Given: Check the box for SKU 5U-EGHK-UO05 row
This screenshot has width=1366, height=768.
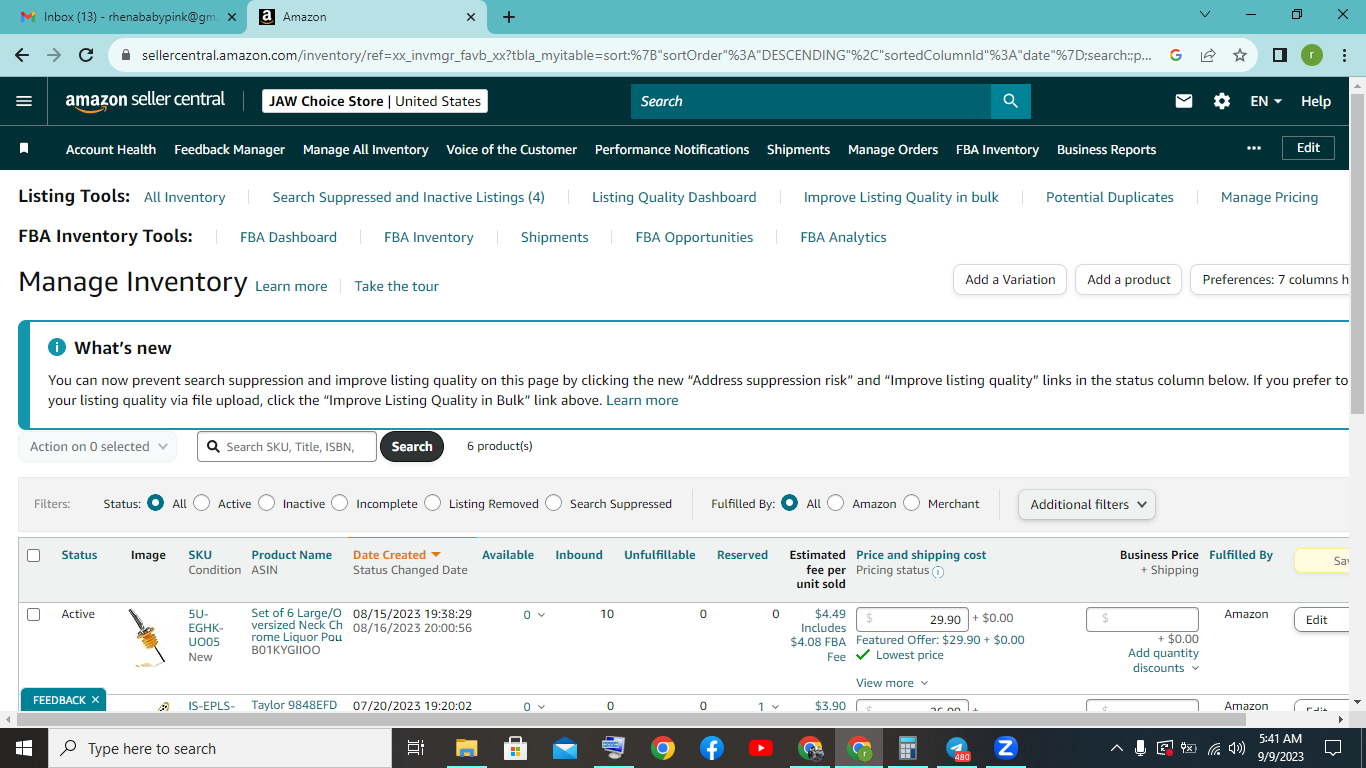Looking at the screenshot, I should point(33,614).
